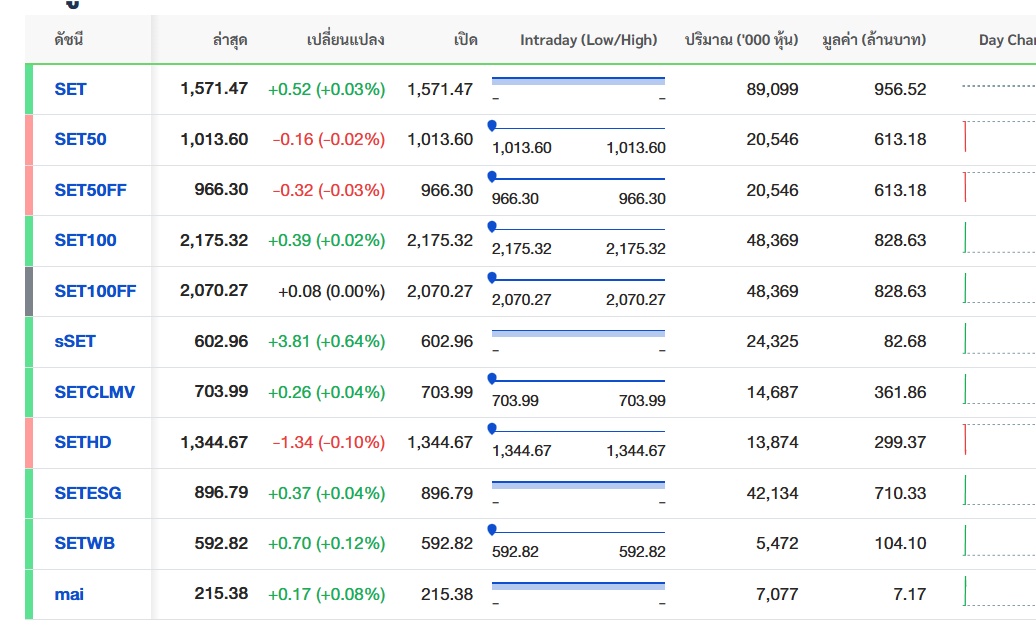
Task: Click the mai day chart thumbnail
Action: pos(999,591)
